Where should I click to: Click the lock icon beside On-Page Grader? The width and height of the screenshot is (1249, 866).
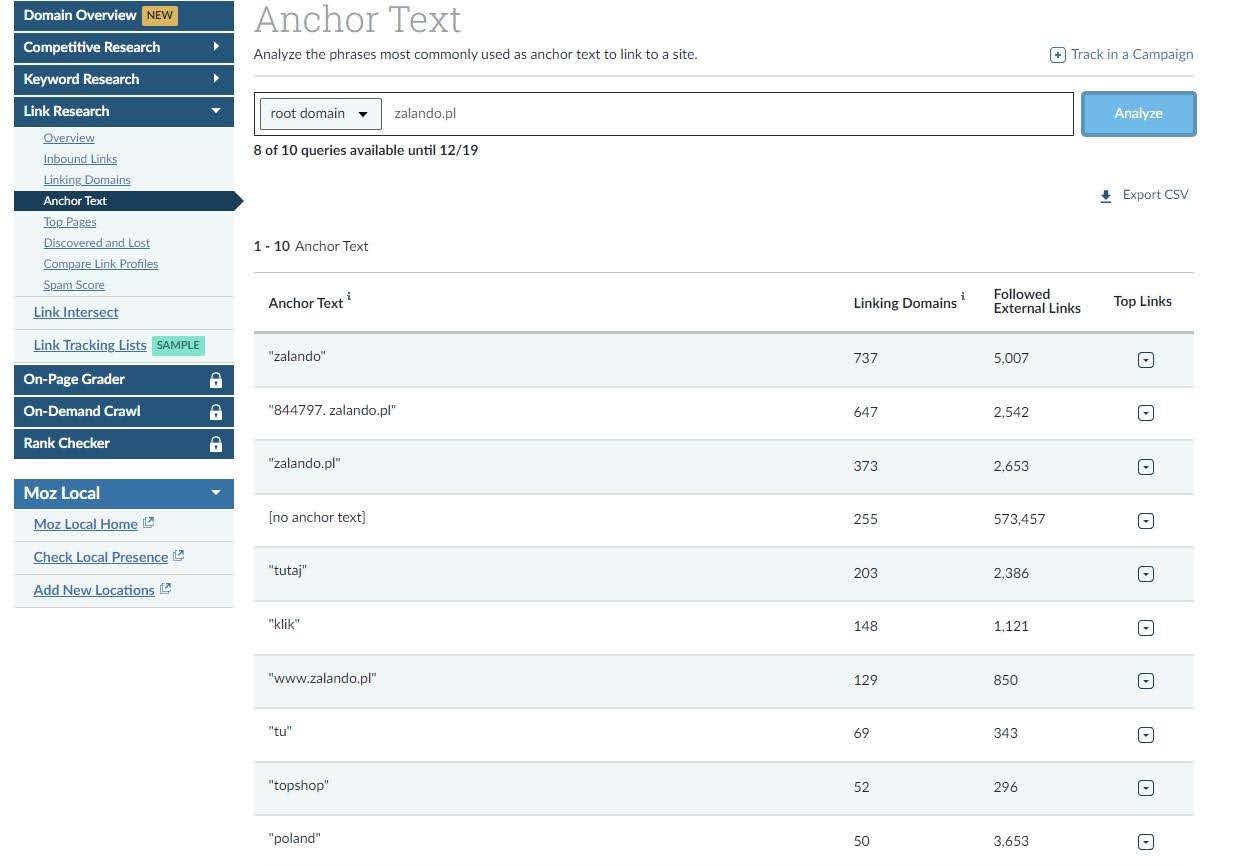pyautogui.click(x=215, y=380)
